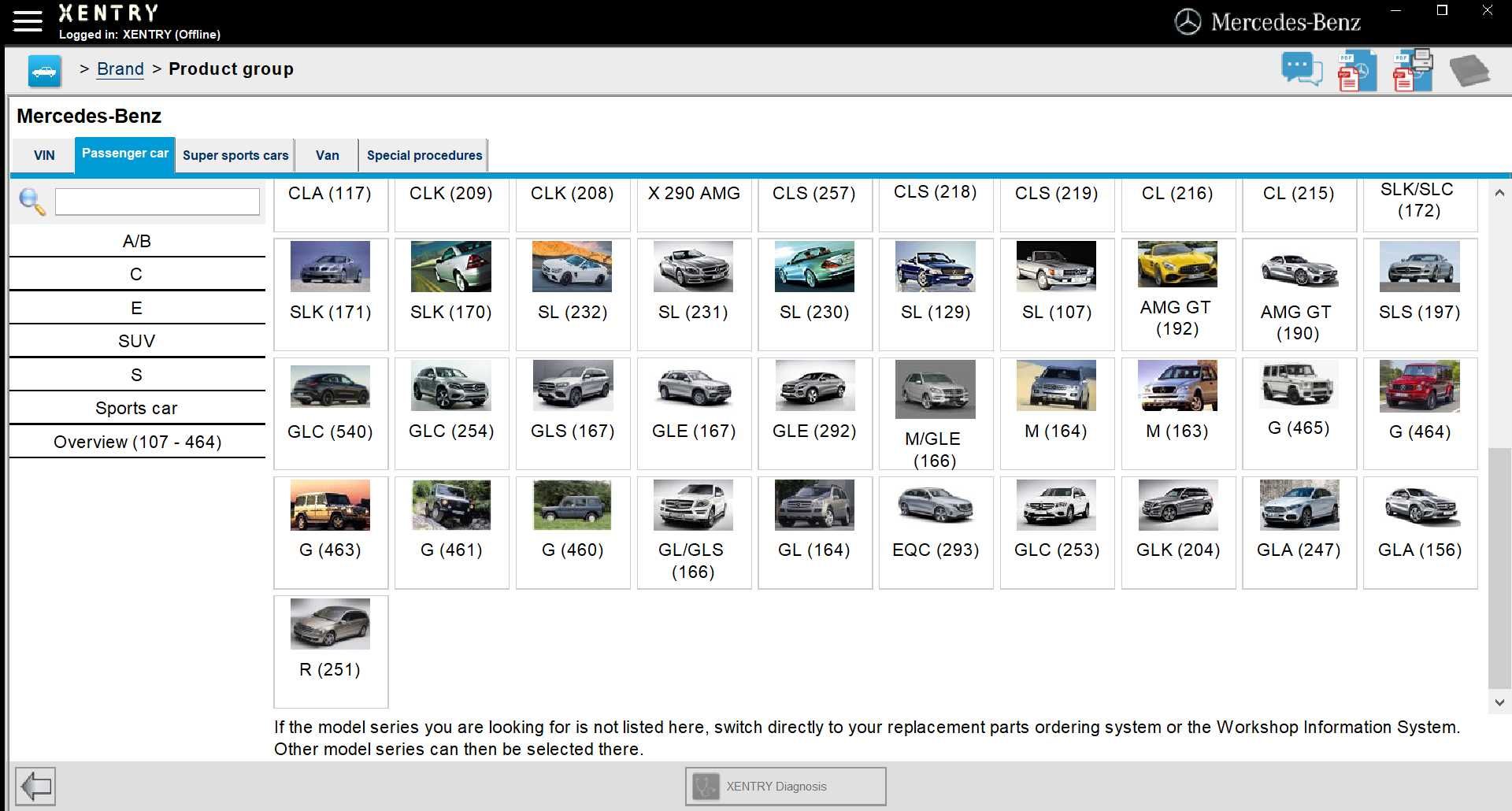The height and width of the screenshot is (811, 1512).
Task: Select the EQC (293) model
Action: point(936,532)
